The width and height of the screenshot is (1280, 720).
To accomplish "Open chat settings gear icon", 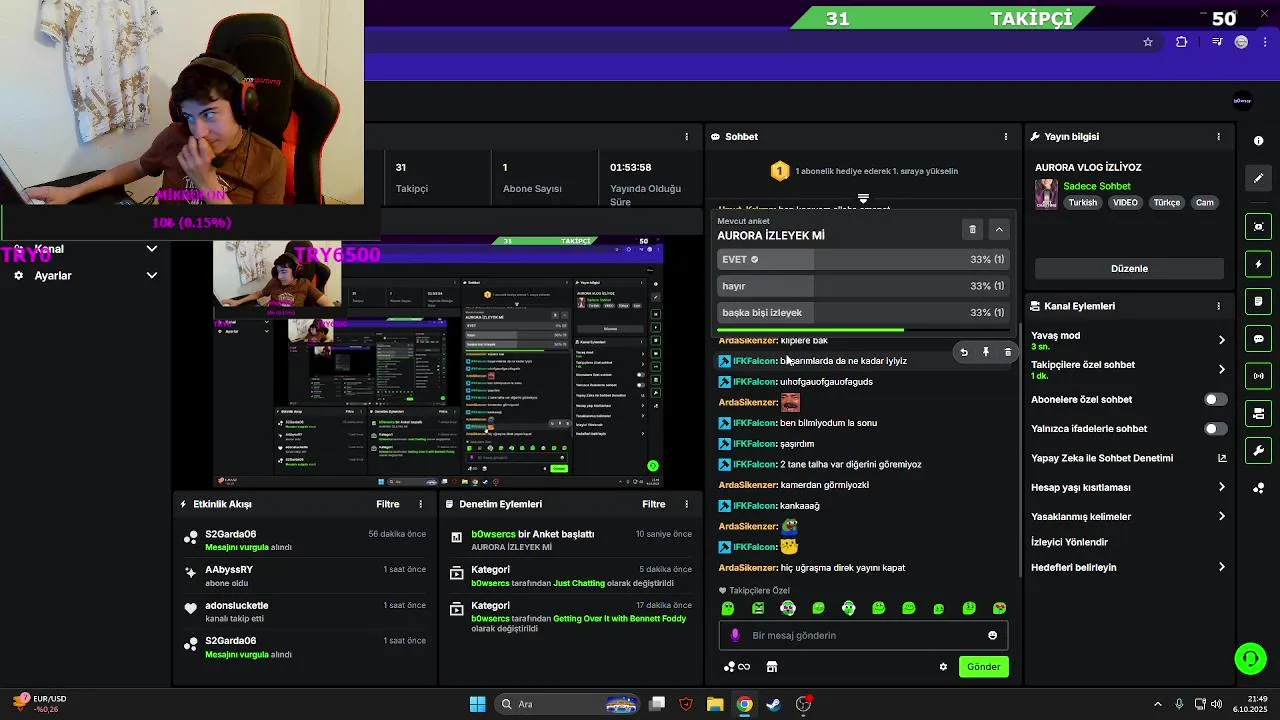I will pos(943,667).
